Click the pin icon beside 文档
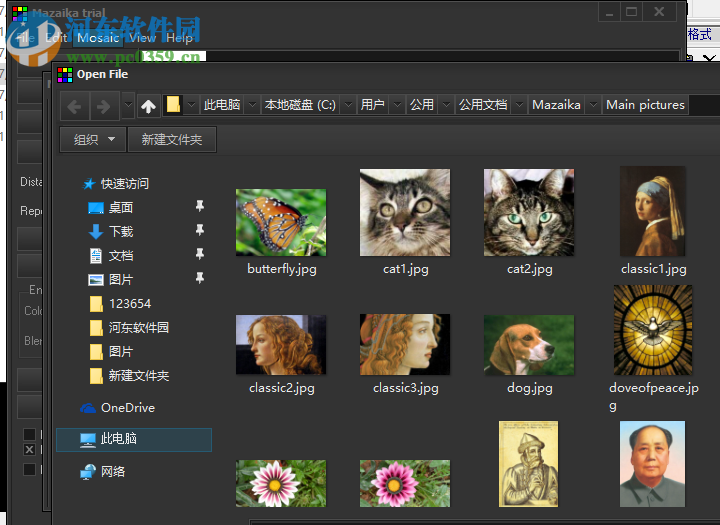 pos(200,254)
